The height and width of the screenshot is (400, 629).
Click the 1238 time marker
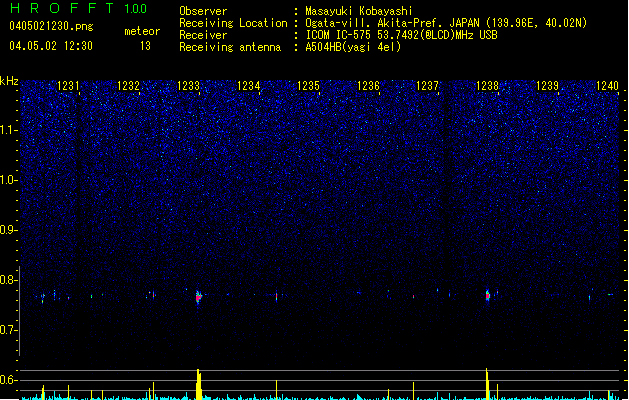(487, 86)
